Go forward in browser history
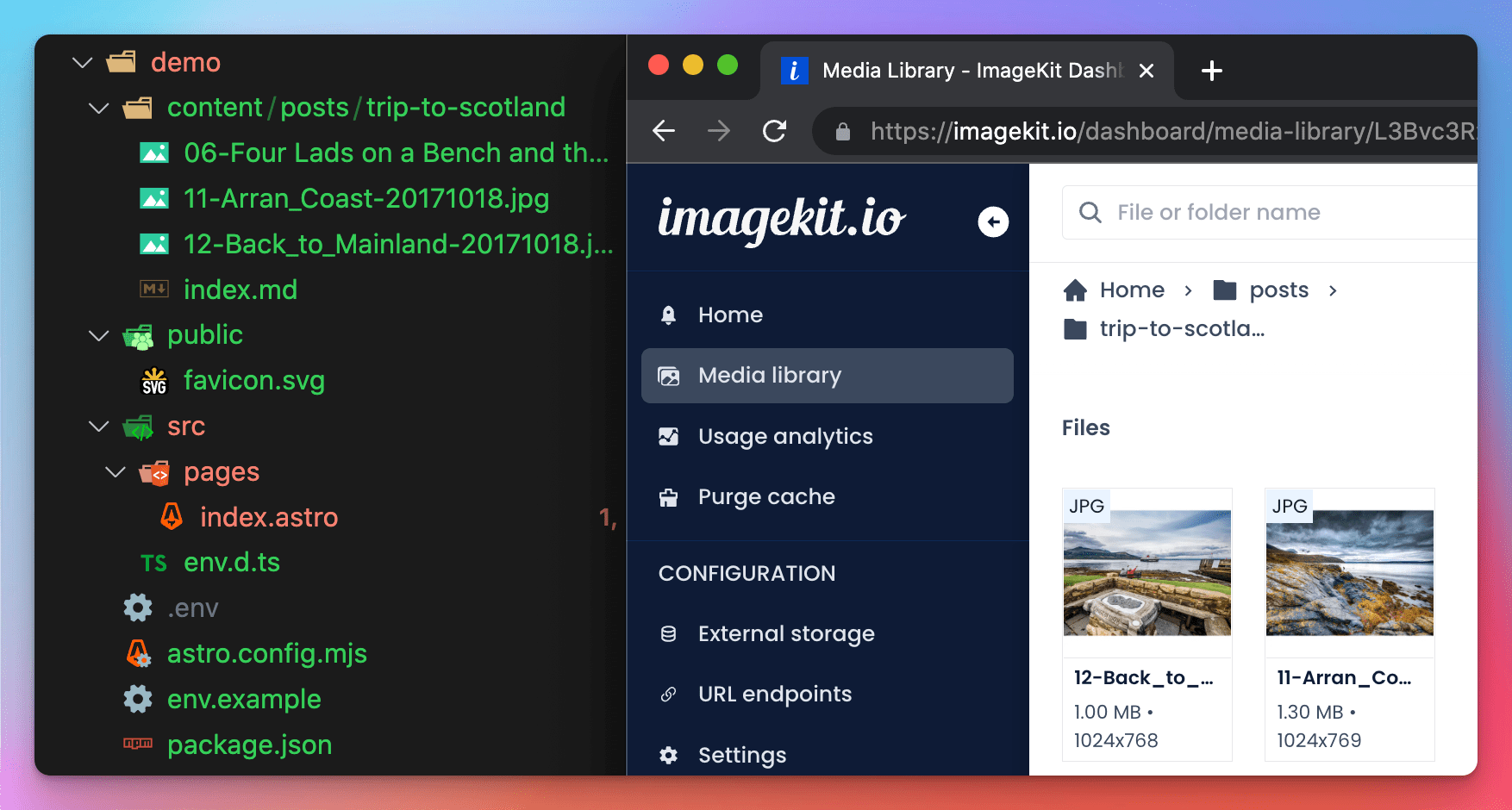 (719, 131)
